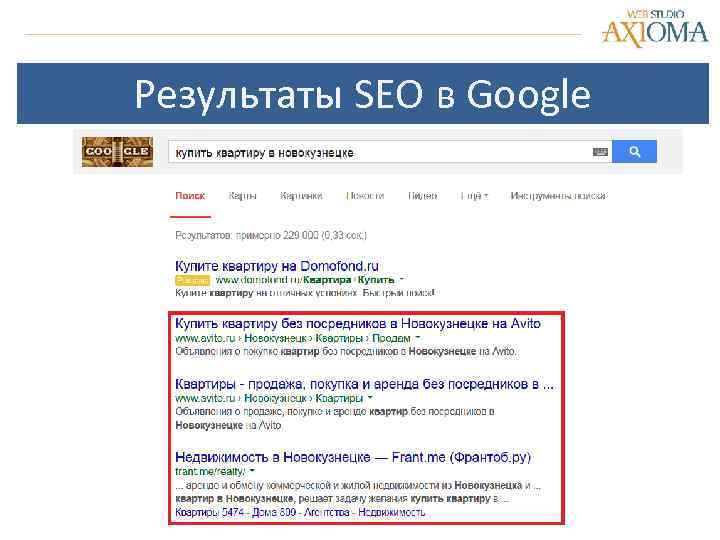Open the 'Недвижимость' sitelink under Frant.me
The height and width of the screenshot is (540, 720).
[x=391, y=512]
